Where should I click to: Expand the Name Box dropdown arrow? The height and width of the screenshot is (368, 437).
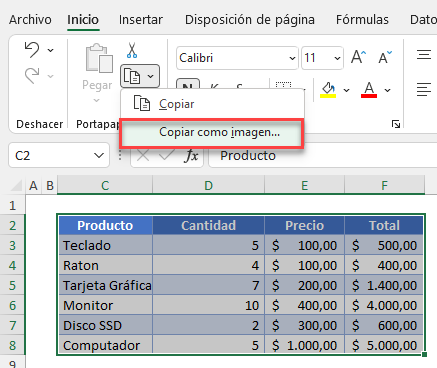pyautogui.click(x=99, y=155)
